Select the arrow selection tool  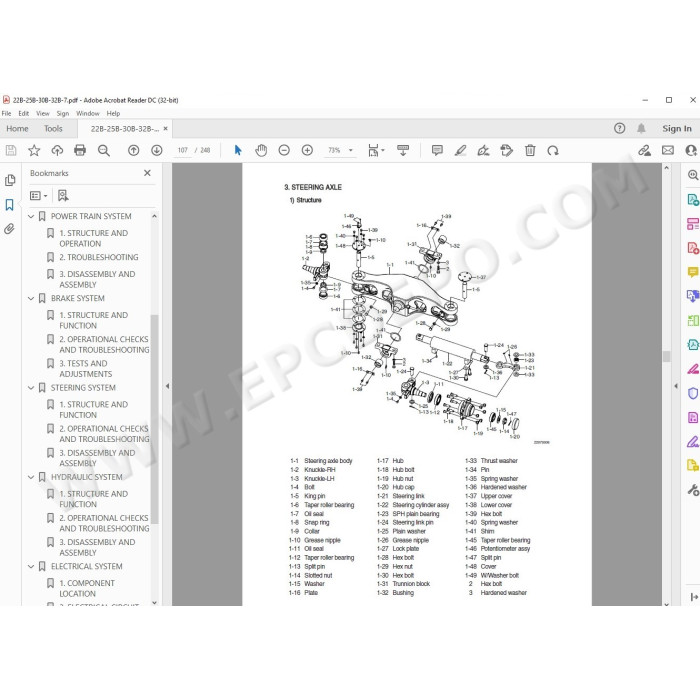coord(238,150)
